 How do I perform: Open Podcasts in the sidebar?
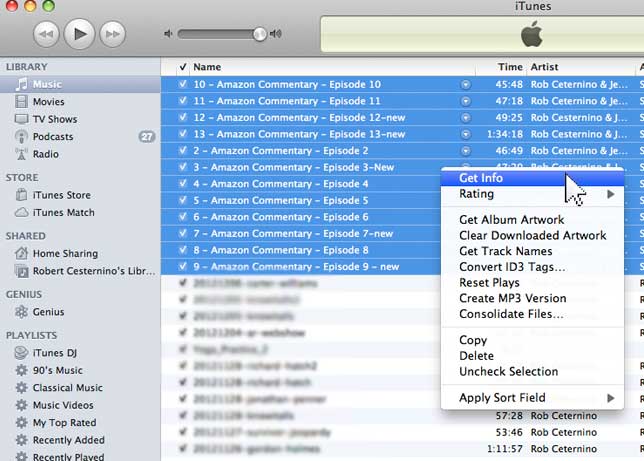click(80, 136)
